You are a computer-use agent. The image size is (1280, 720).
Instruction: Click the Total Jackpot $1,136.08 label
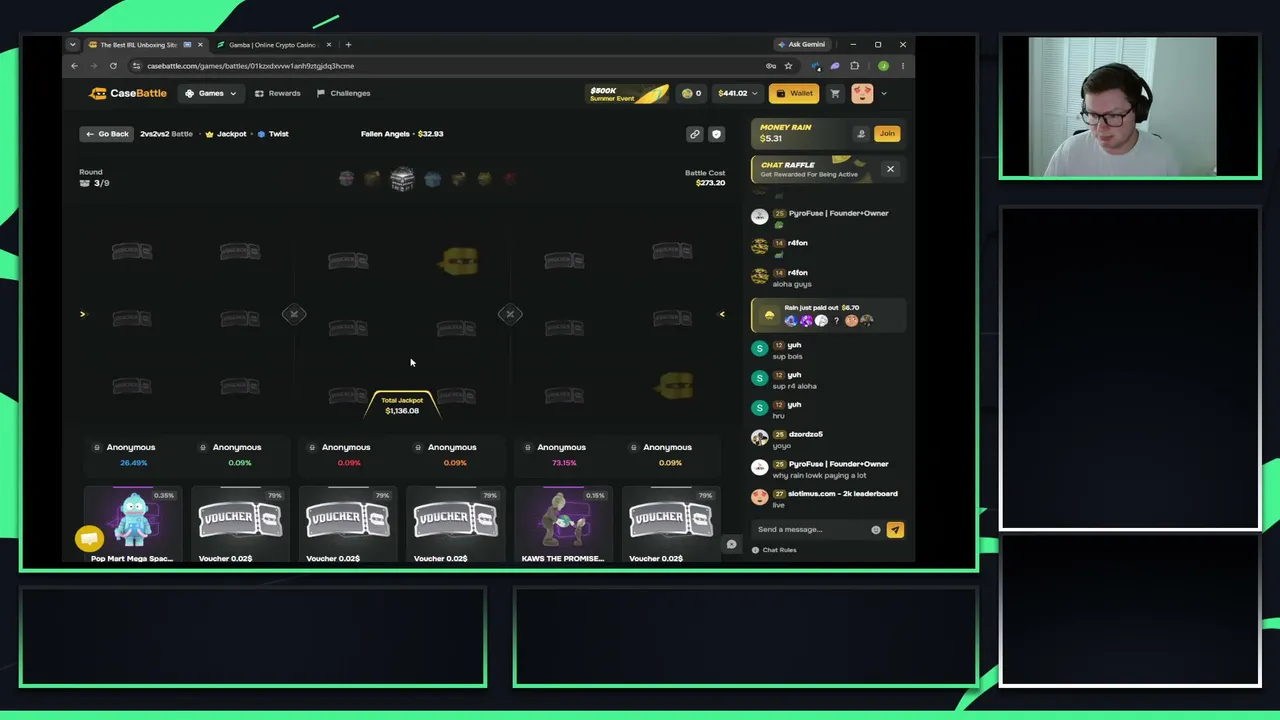(x=402, y=405)
